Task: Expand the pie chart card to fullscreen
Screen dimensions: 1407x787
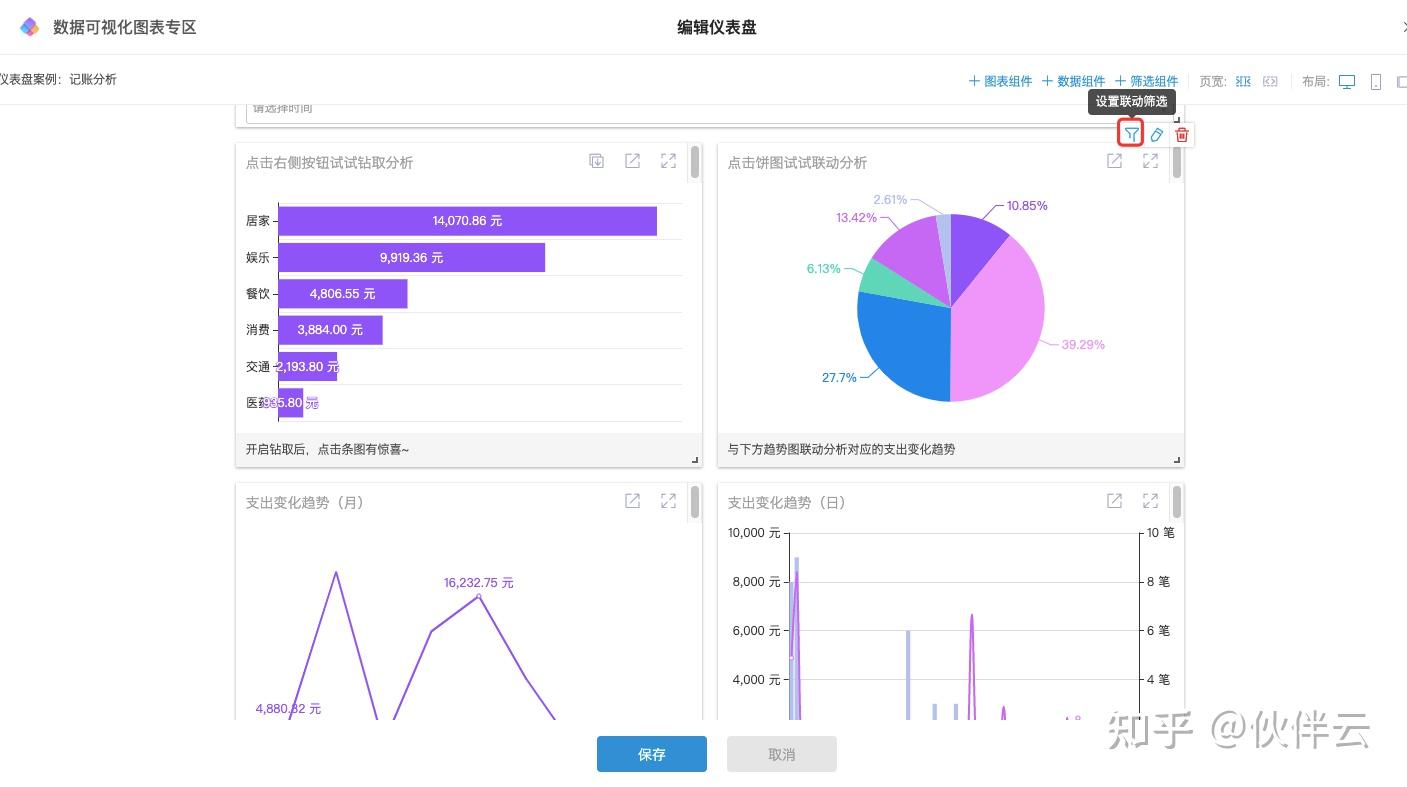Action: point(1151,161)
